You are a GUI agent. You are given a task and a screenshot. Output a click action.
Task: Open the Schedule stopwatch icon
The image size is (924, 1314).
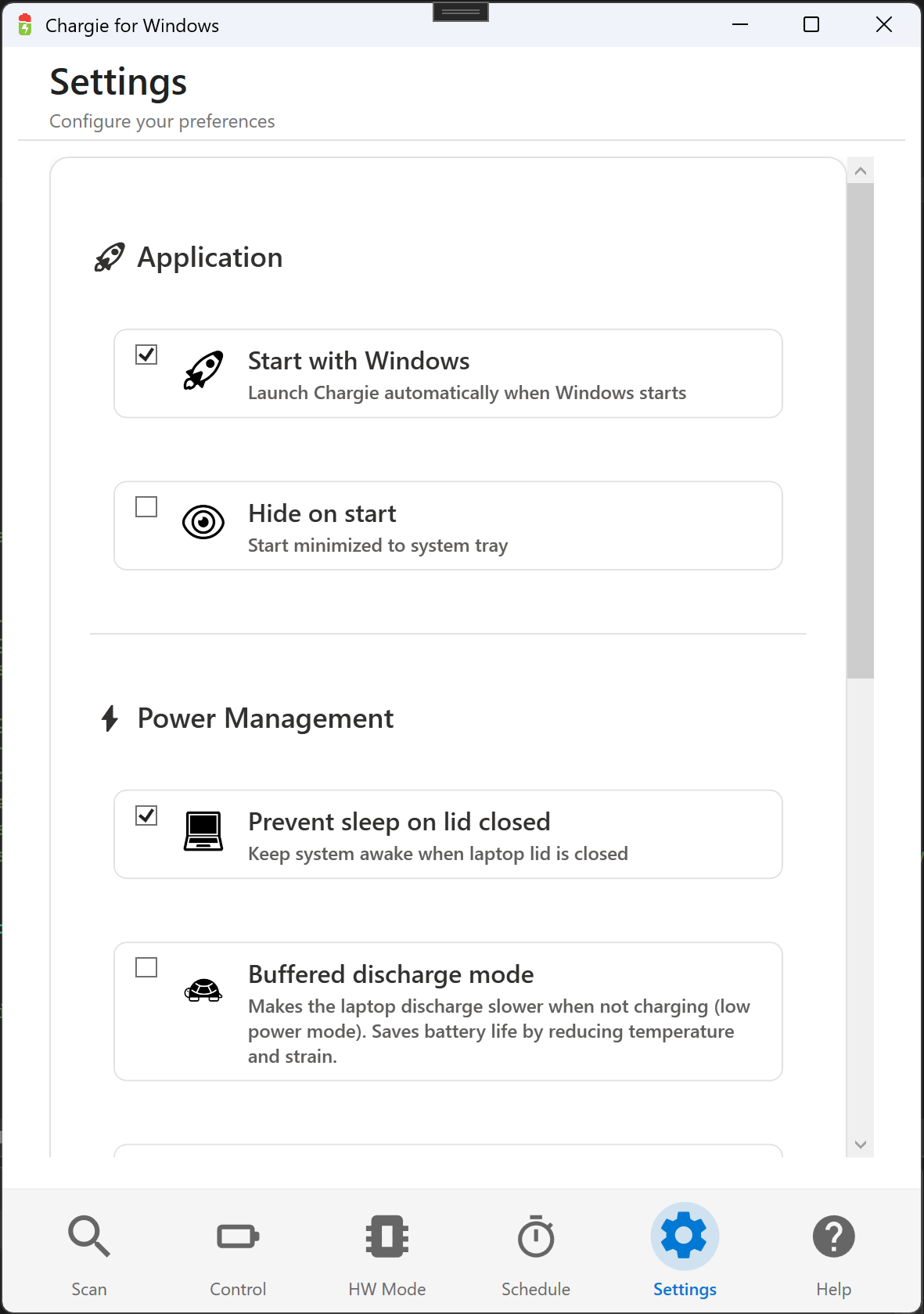point(536,1237)
